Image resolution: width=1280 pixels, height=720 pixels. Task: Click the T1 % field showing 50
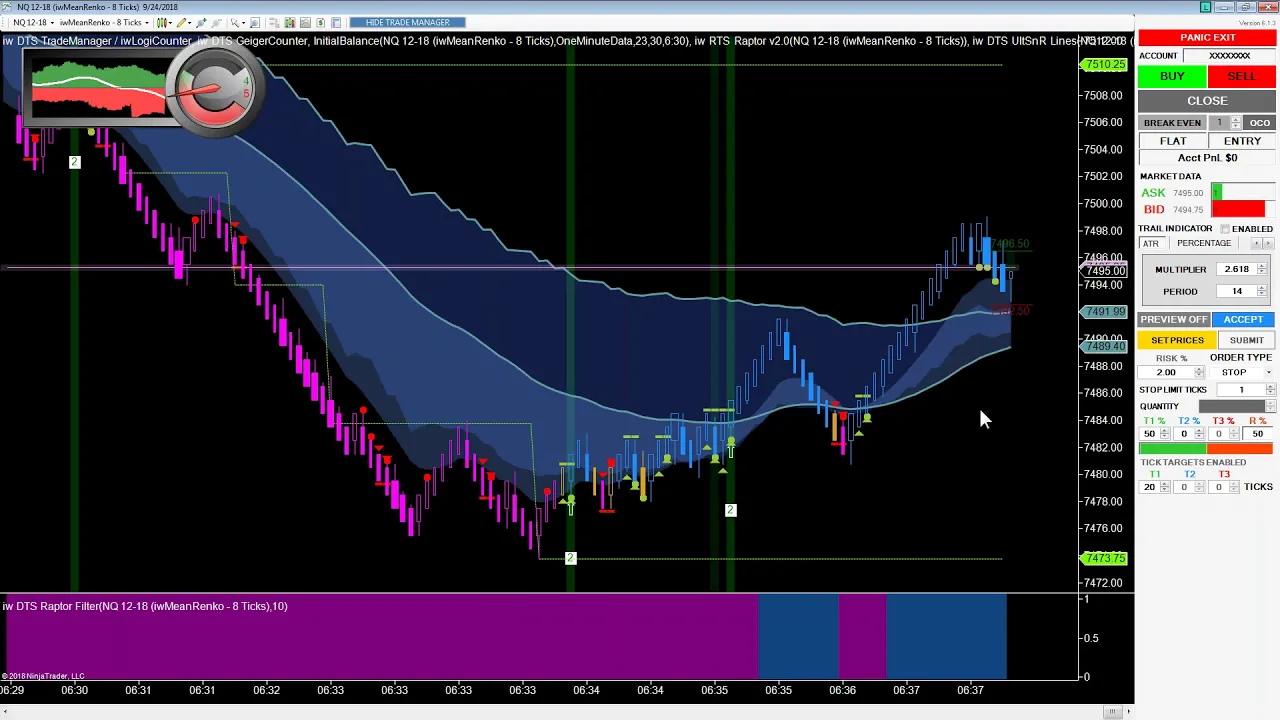click(x=1150, y=434)
